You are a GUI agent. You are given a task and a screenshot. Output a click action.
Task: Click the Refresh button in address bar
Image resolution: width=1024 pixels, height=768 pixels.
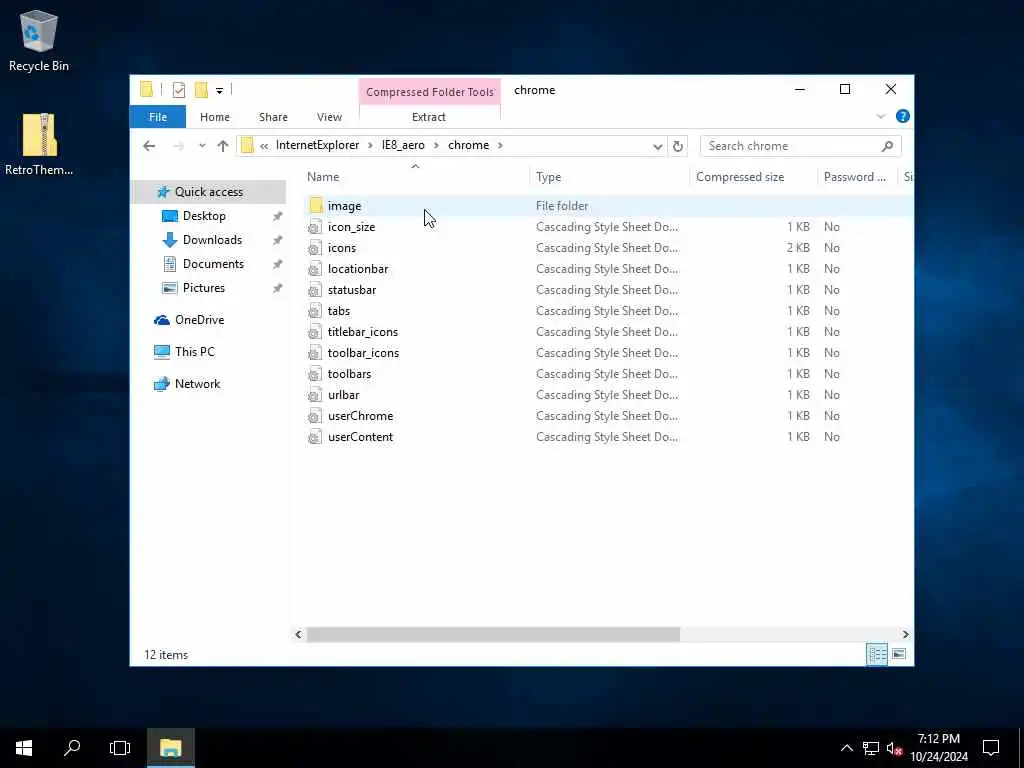tap(678, 146)
